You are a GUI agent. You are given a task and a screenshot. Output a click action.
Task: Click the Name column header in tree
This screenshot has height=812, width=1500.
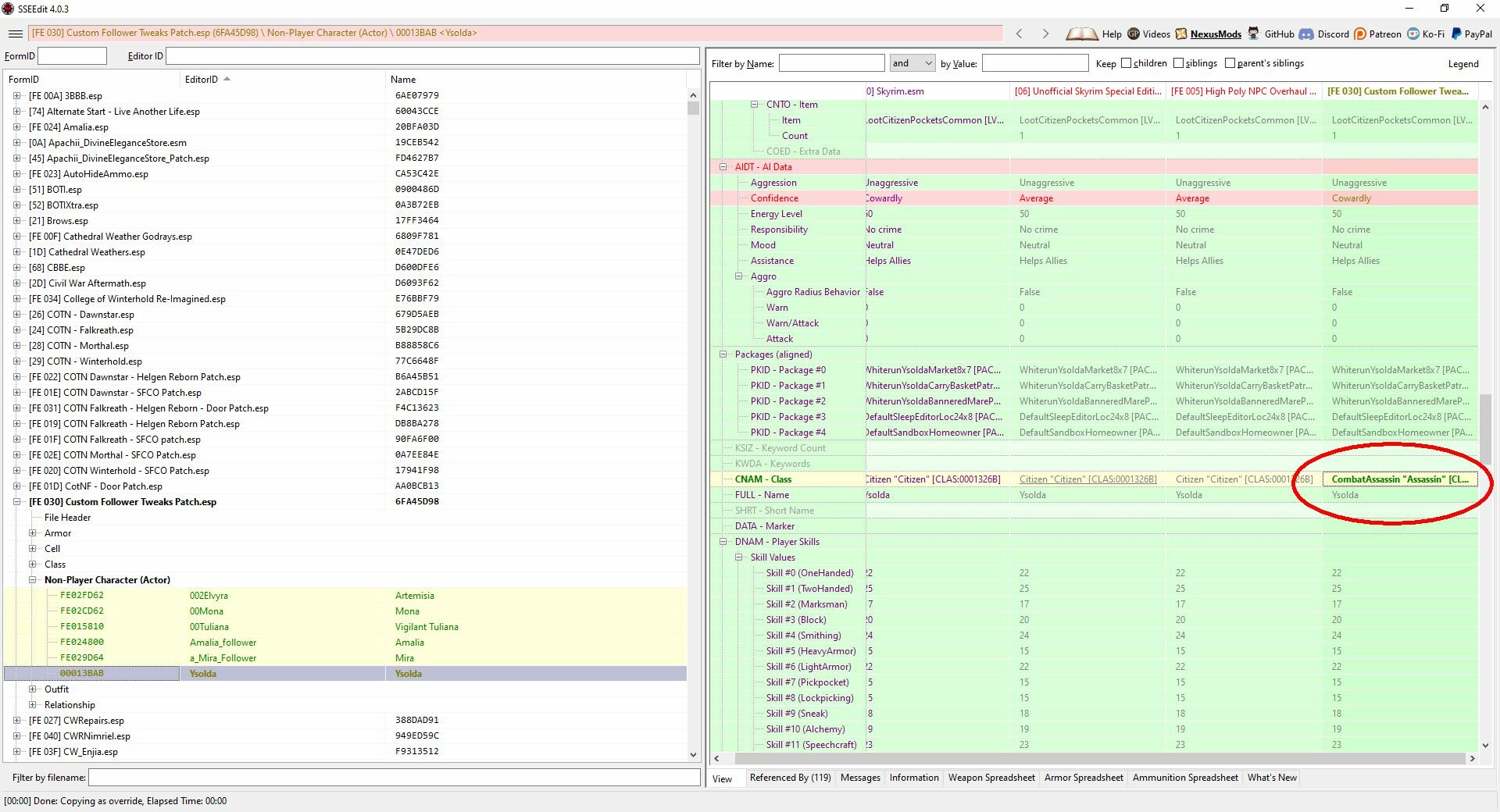pos(536,79)
